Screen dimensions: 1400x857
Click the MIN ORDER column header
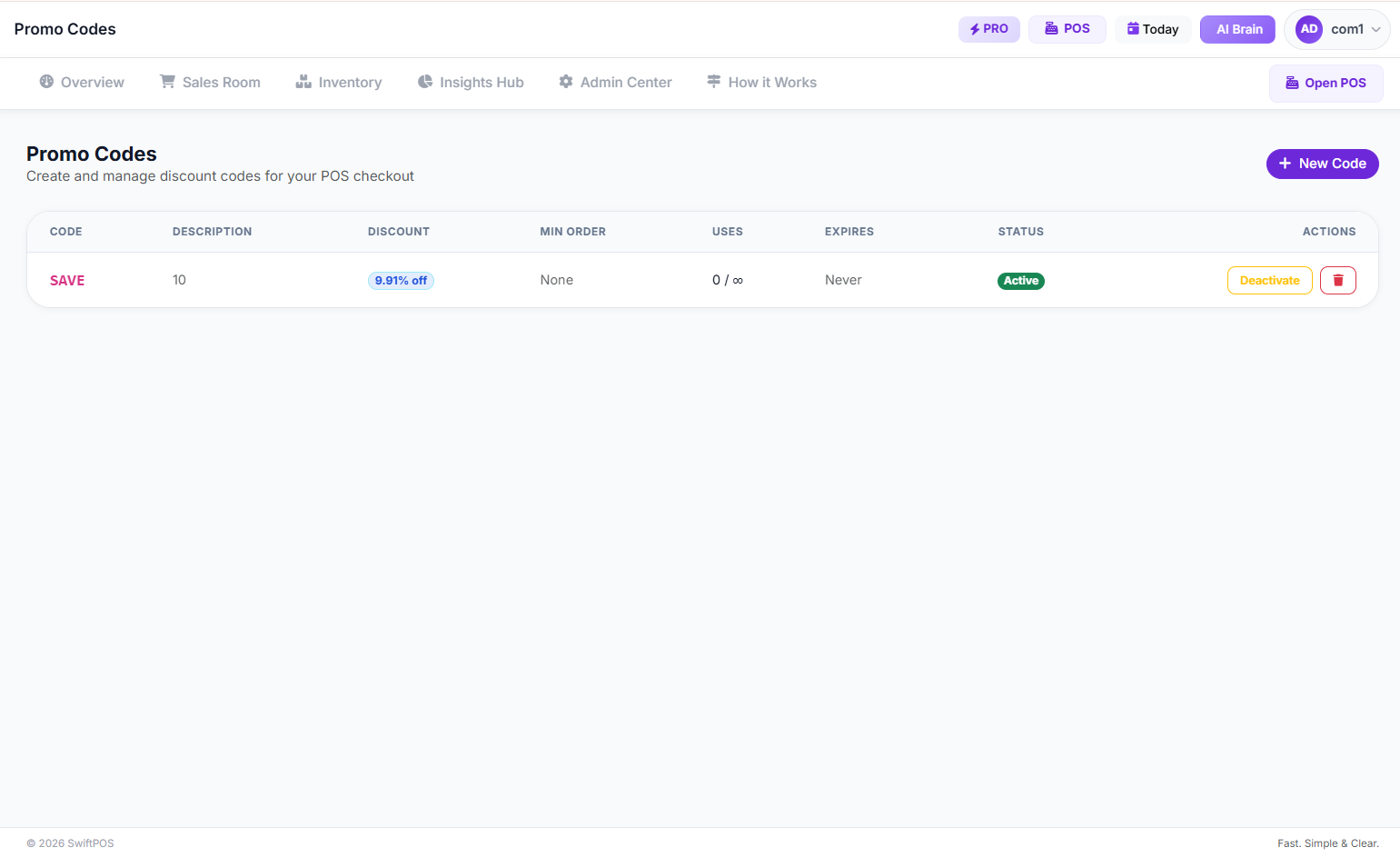pyautogui.click(x=572, y=232)
